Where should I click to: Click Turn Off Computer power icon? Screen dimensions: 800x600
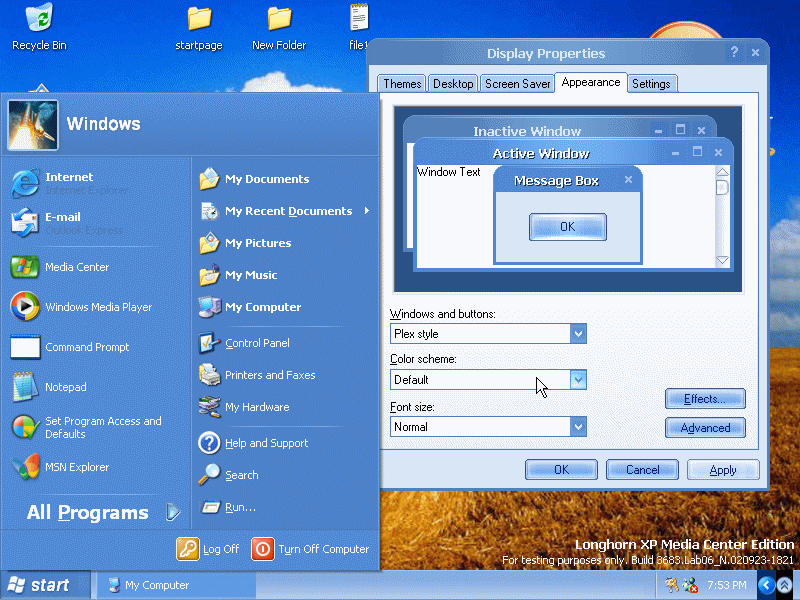point(263,549)
